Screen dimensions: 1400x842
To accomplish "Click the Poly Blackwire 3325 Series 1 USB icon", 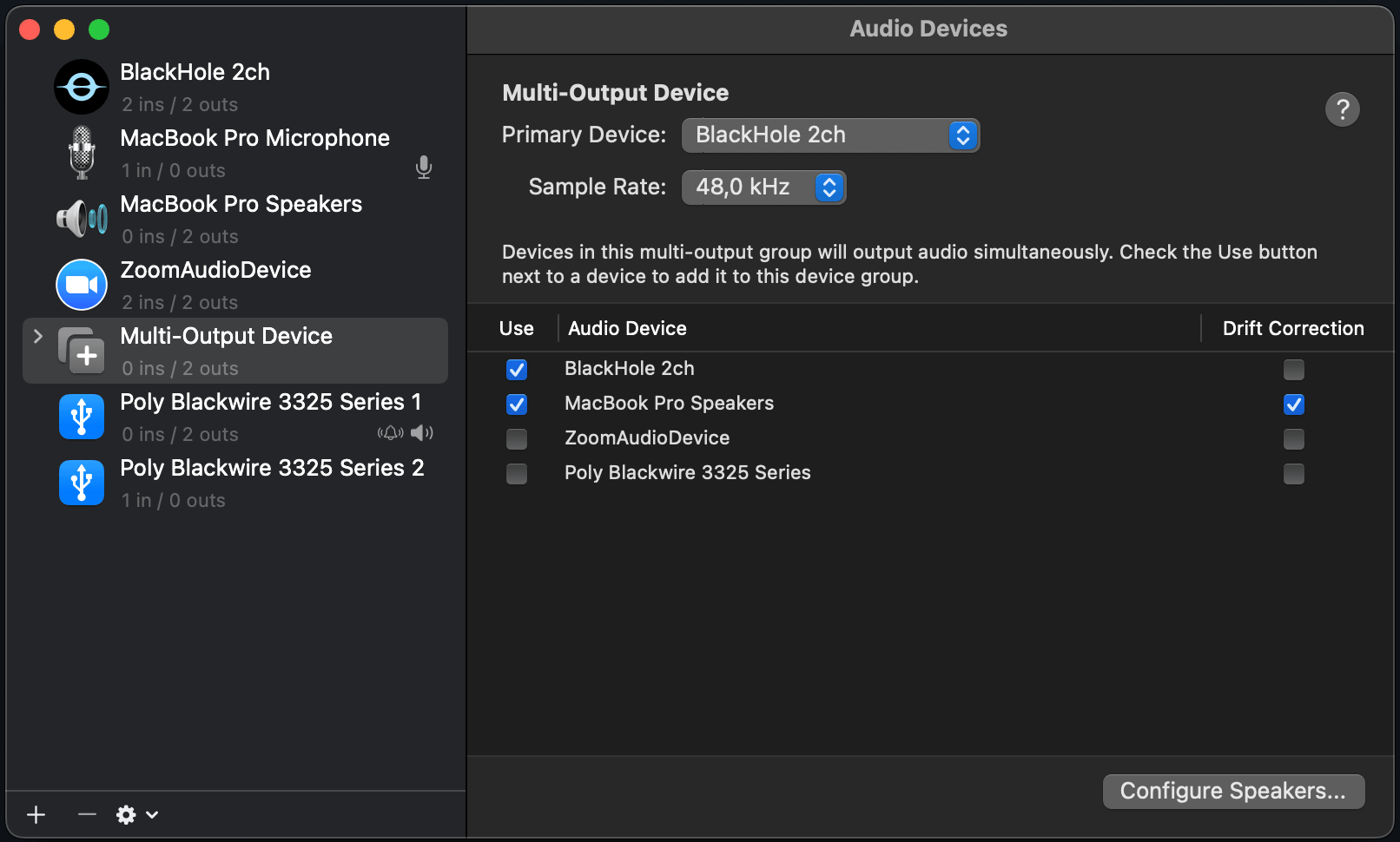I will (82, 416).
